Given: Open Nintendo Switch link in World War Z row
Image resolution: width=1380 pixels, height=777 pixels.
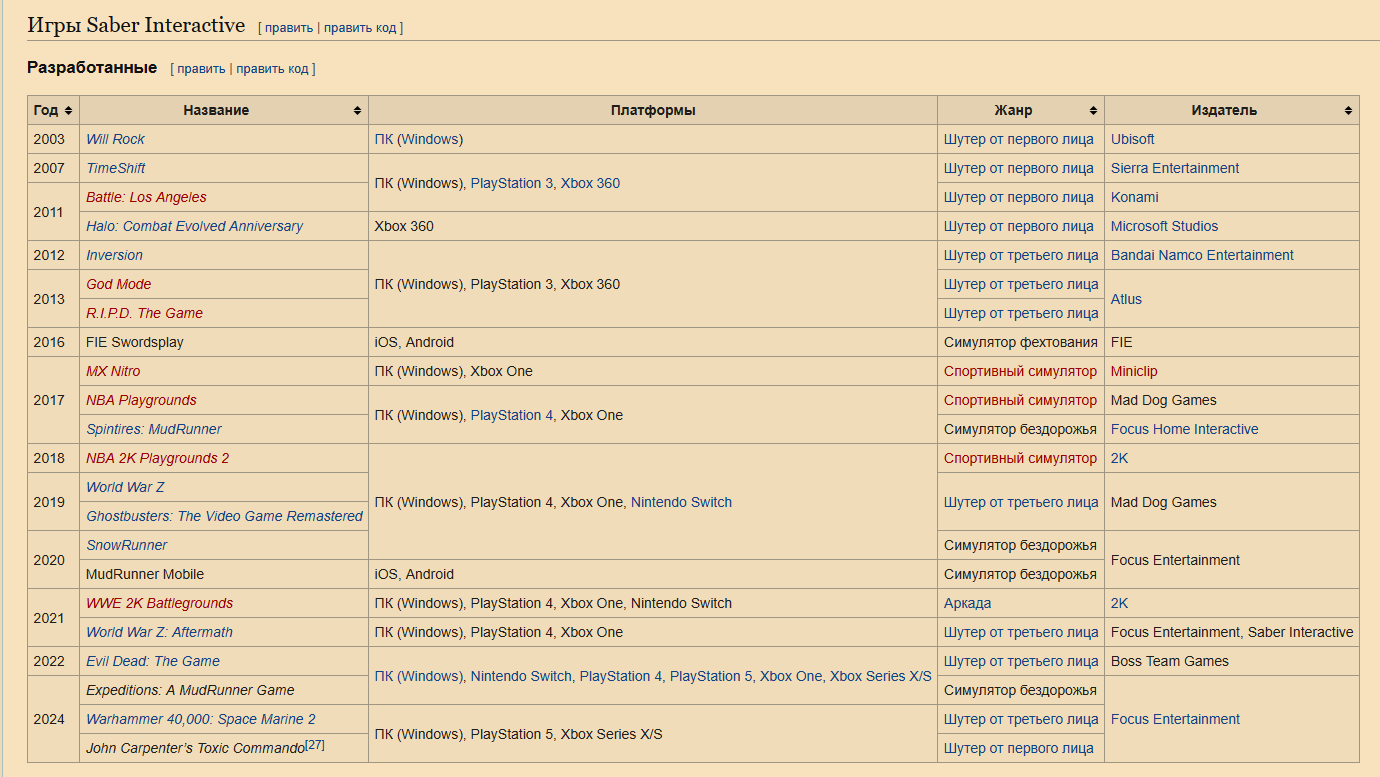Looking at the screenshot, I should 681,502.
